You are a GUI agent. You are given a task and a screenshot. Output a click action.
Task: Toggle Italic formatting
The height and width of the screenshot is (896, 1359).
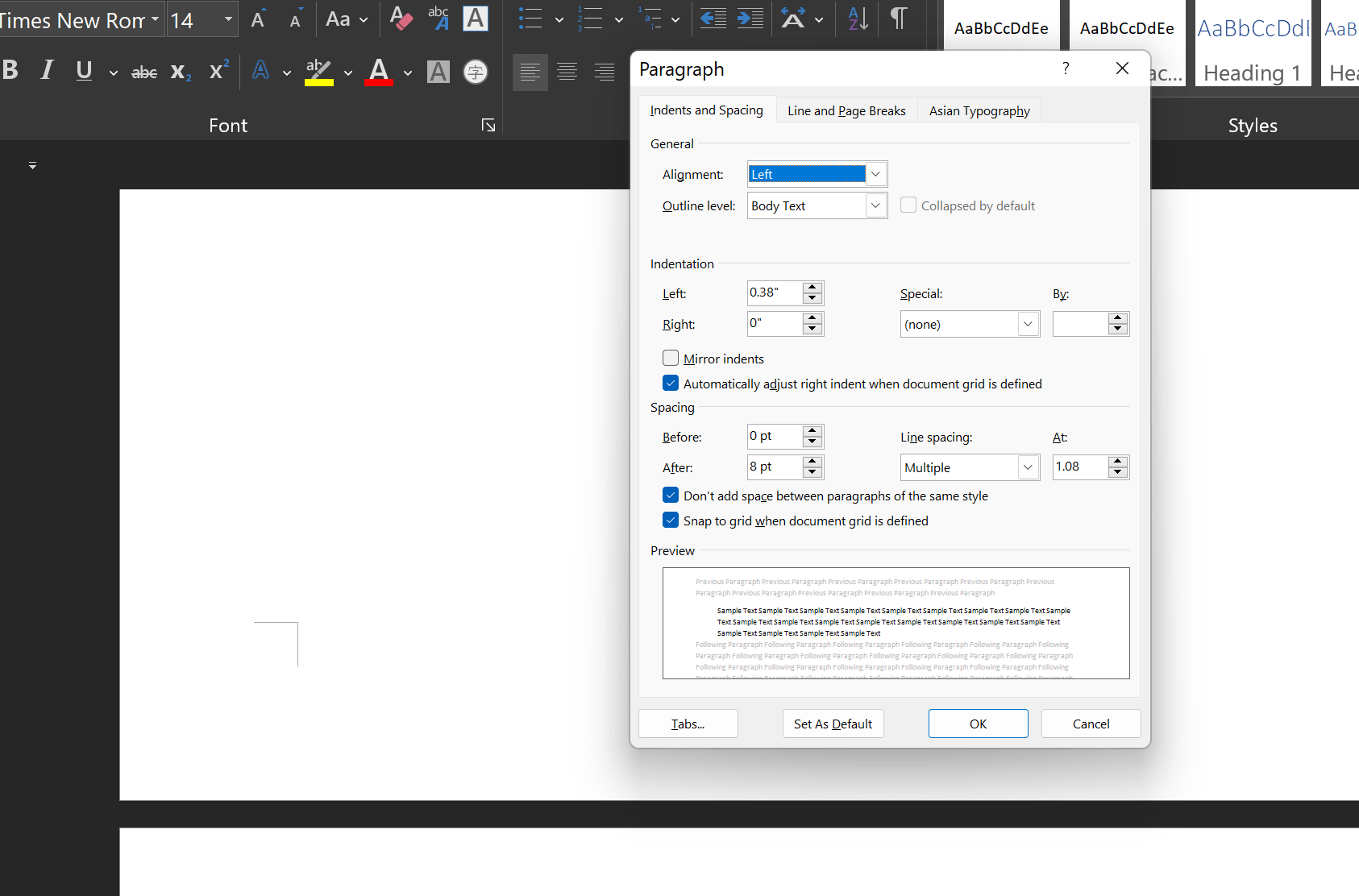[48, 71]
